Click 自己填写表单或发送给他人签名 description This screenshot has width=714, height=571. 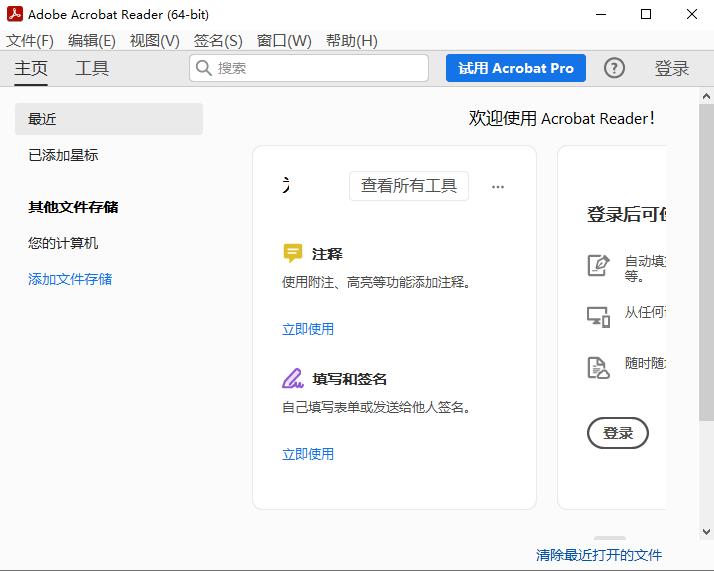(376, 407)
